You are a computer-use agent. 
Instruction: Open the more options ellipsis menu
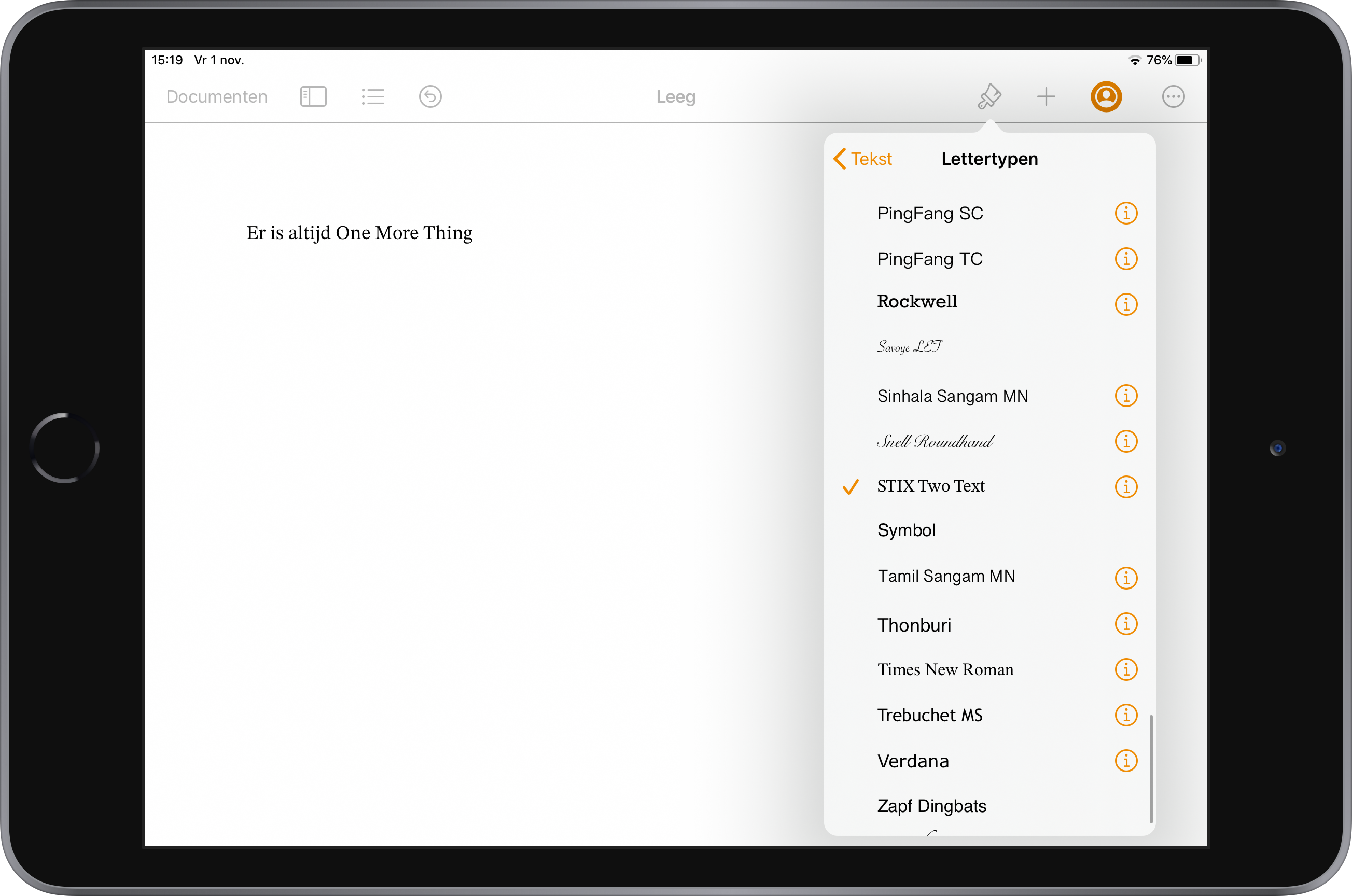pos(1173,96)
